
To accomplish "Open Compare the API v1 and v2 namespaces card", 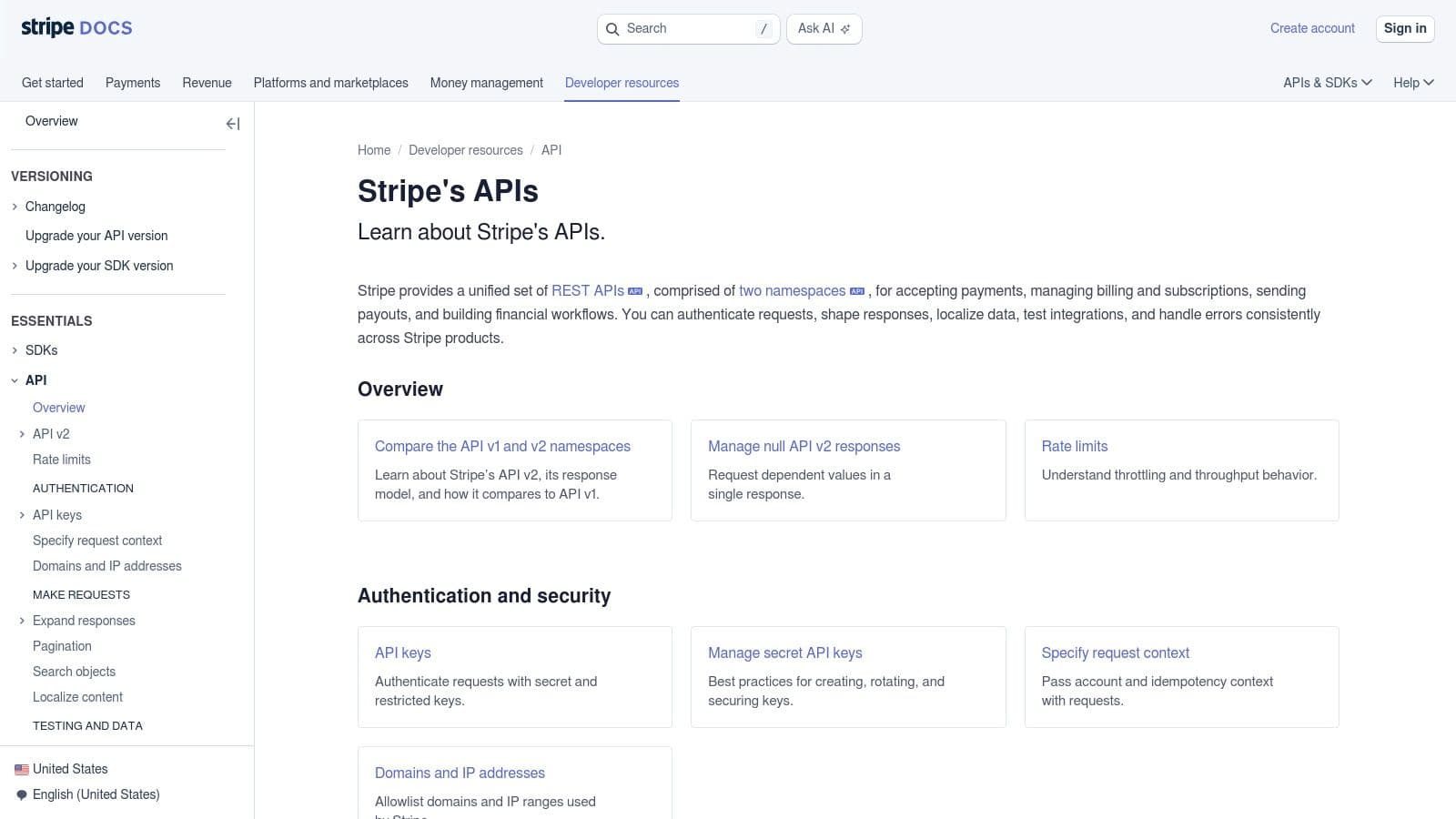I will coord(515,470).
